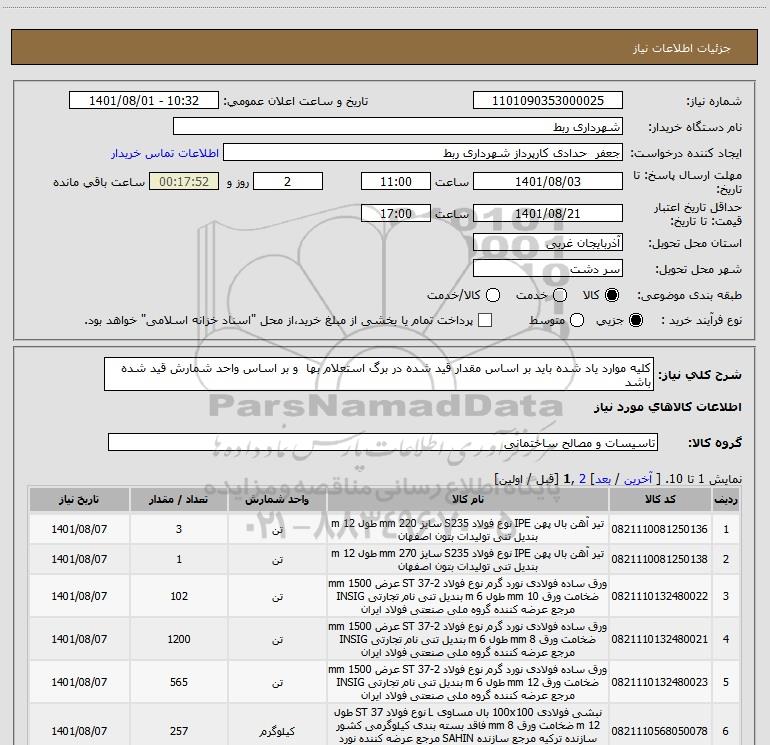Screen dimensions: 770x745
Task: Click product code 0821110132480021
Action: (660, 639)
